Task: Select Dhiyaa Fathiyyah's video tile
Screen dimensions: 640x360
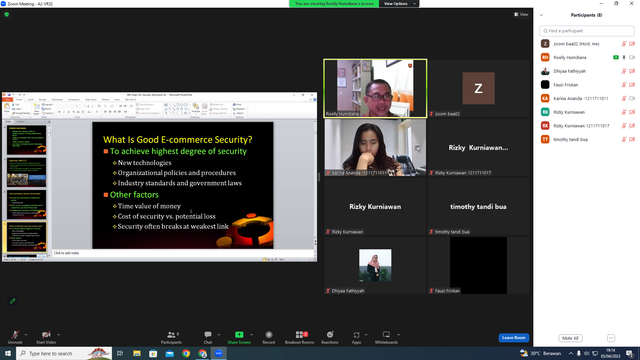Action: click(375, 265)
